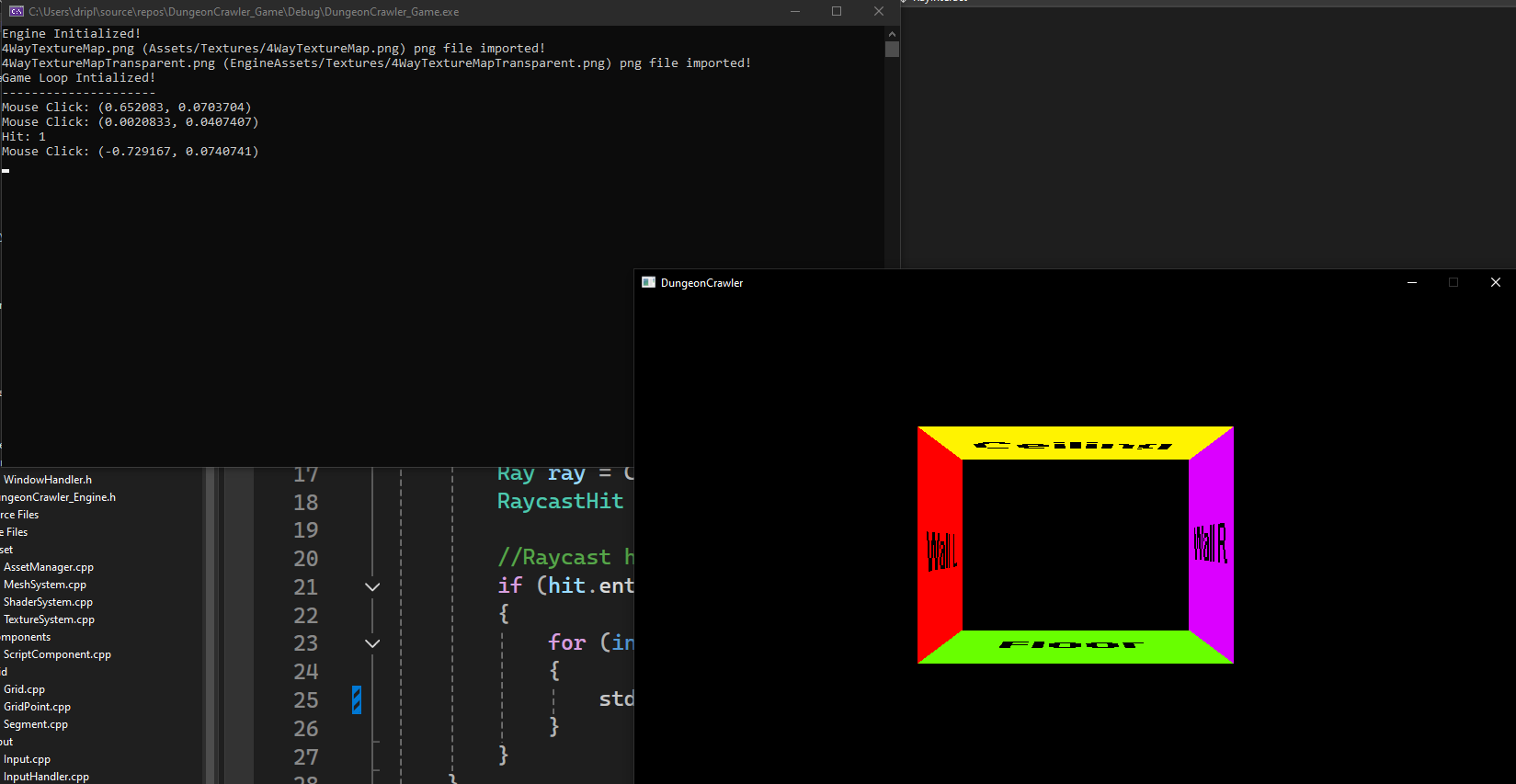Open ShaderSystem.cpp file
The width and height of the screenshot is (1516, 784).
tap(48, 602)
